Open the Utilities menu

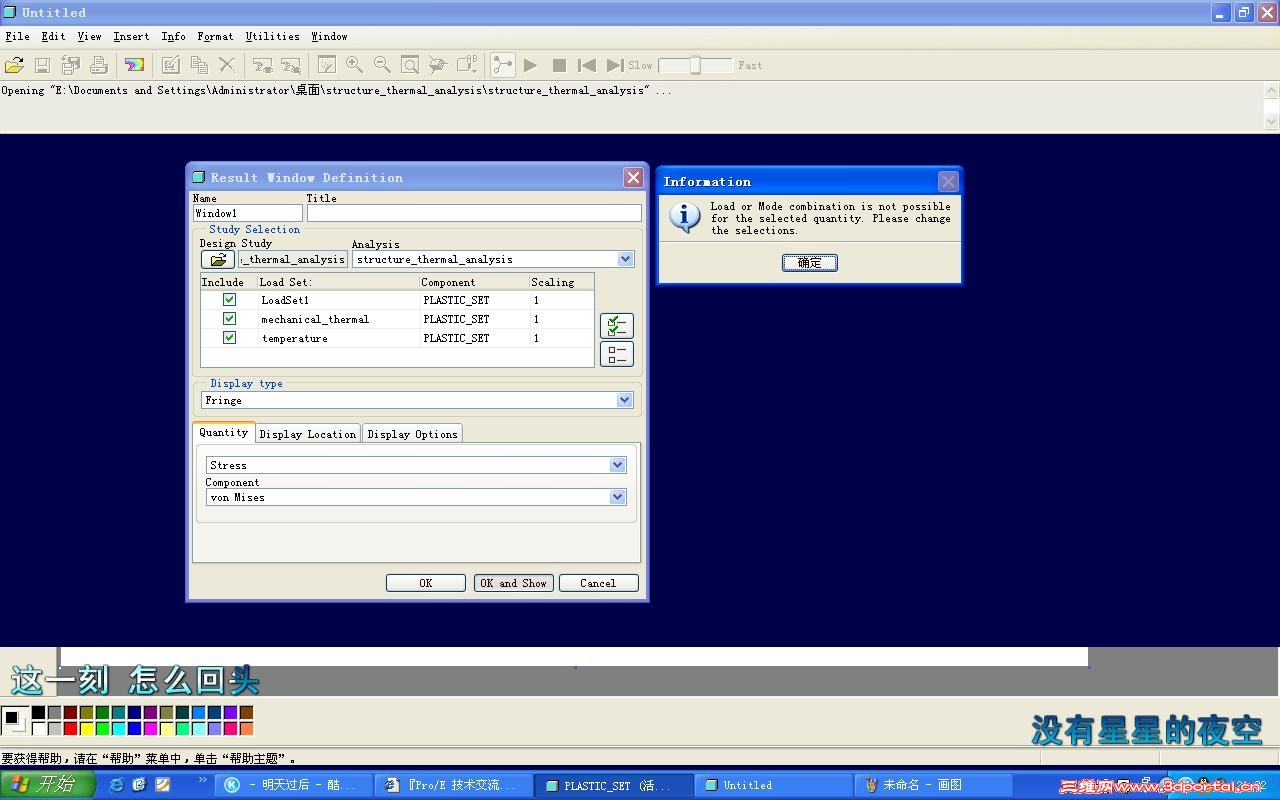272,36
